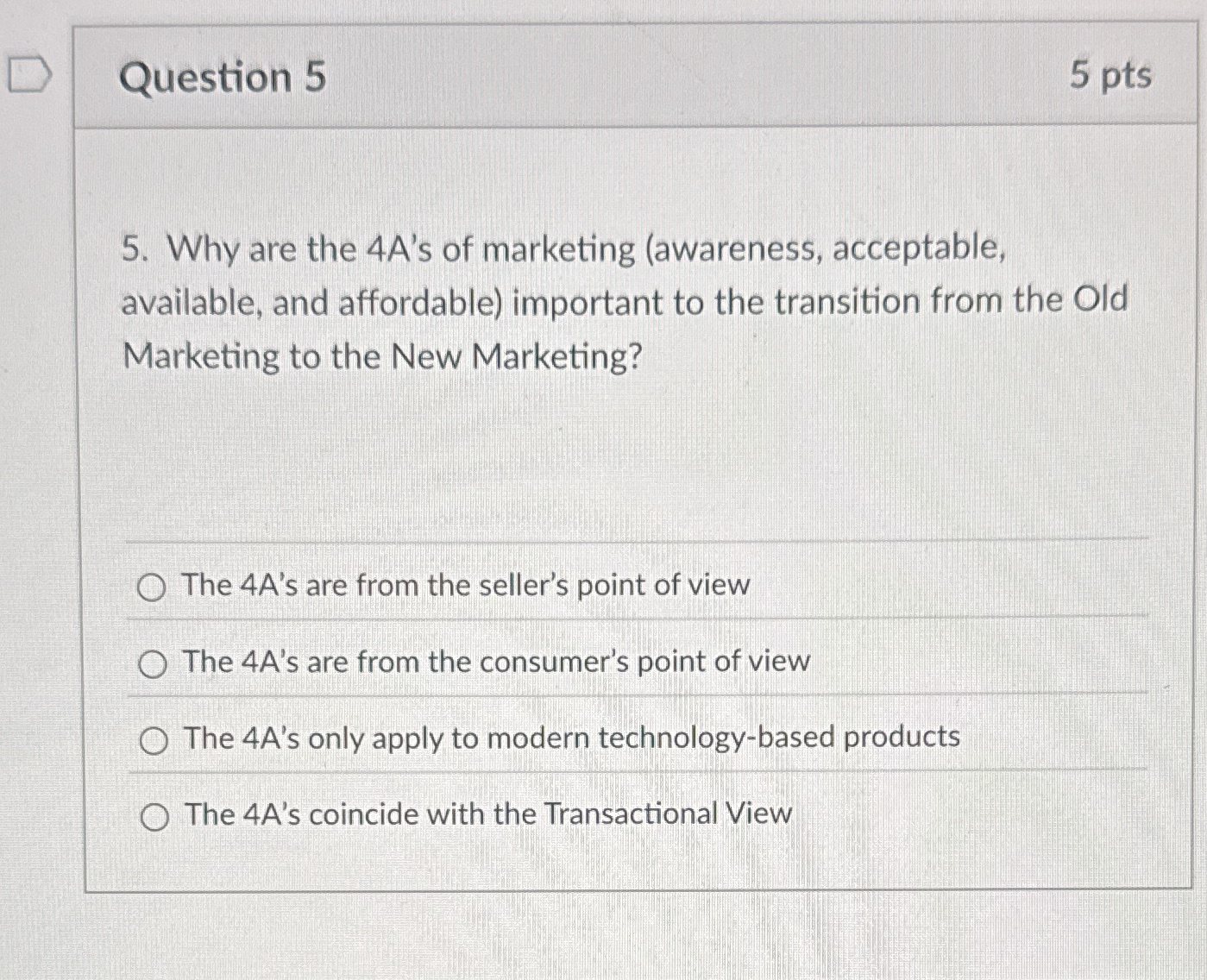The image size is (1207, 980).
Task: Click the consumer's point of view answer text
Action: 492,662
